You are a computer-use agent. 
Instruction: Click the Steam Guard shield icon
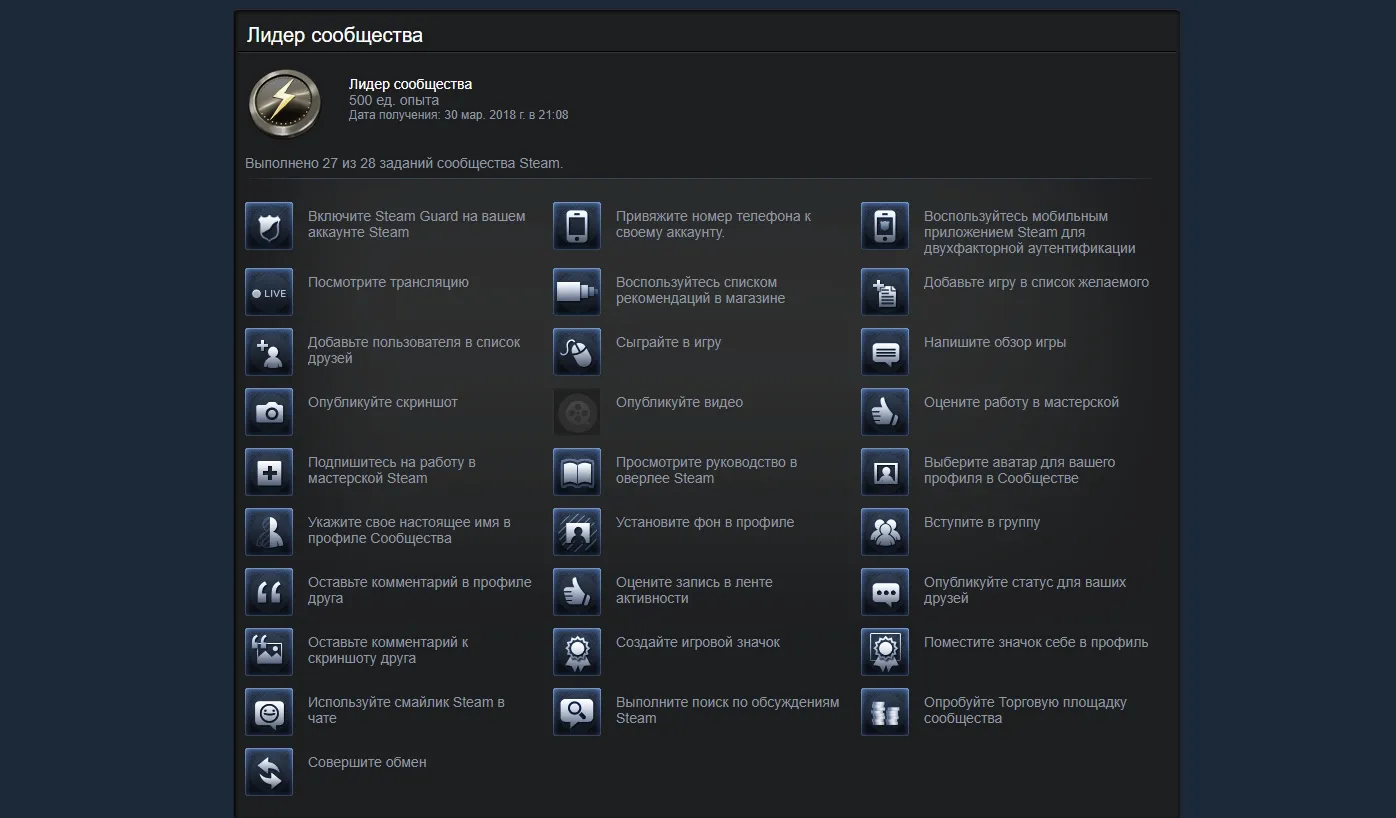click(x=269, y=226)
